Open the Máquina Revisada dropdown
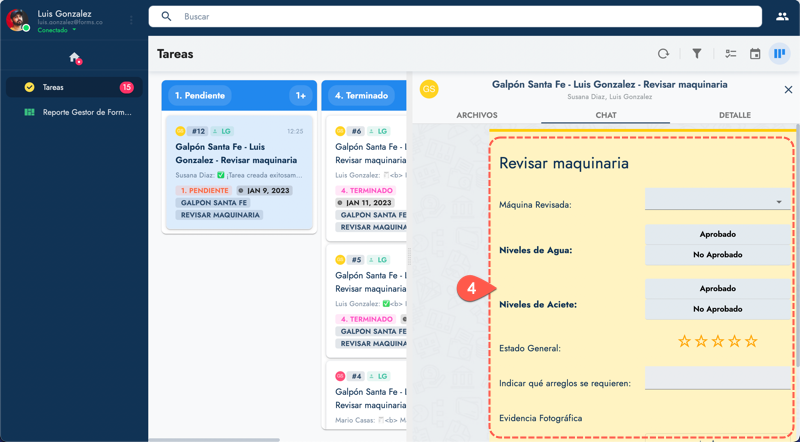 click(x=717, y=199)
